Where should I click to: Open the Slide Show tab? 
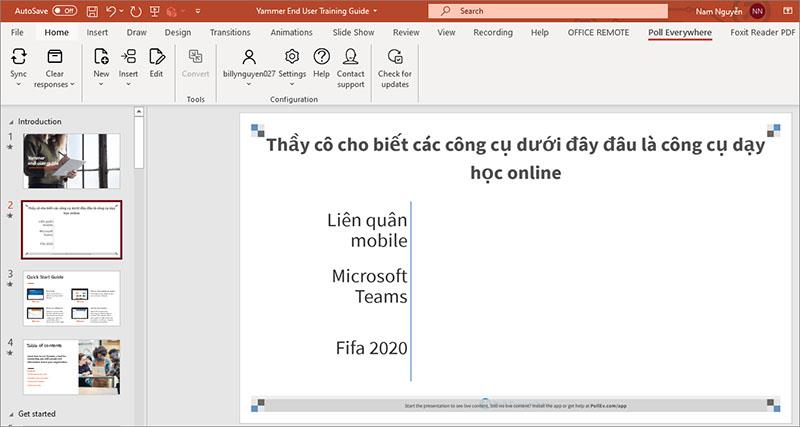tap(353, 32)
